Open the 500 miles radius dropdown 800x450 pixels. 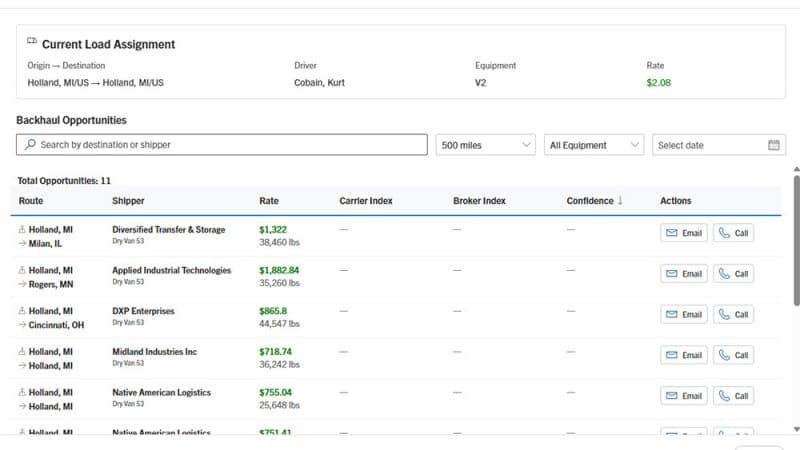485,145
